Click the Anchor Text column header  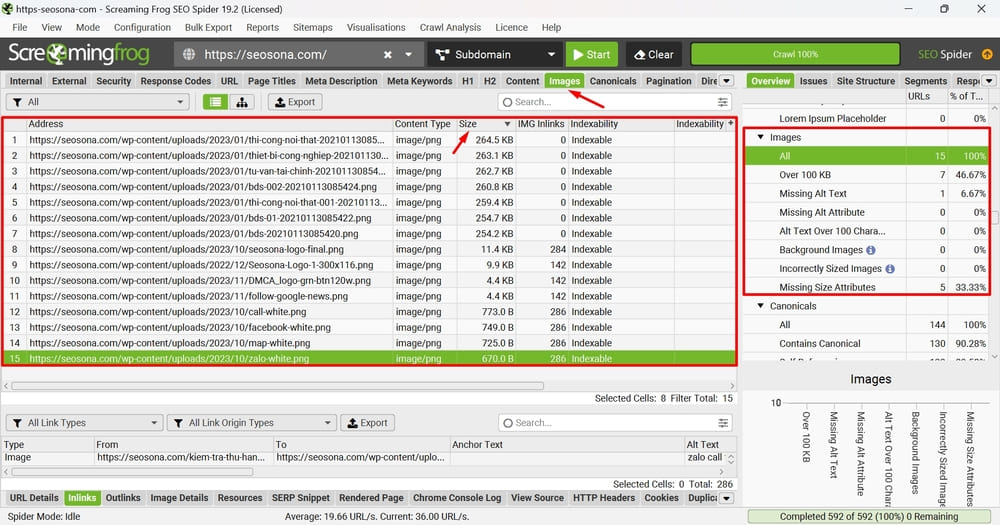pos(566,445)
